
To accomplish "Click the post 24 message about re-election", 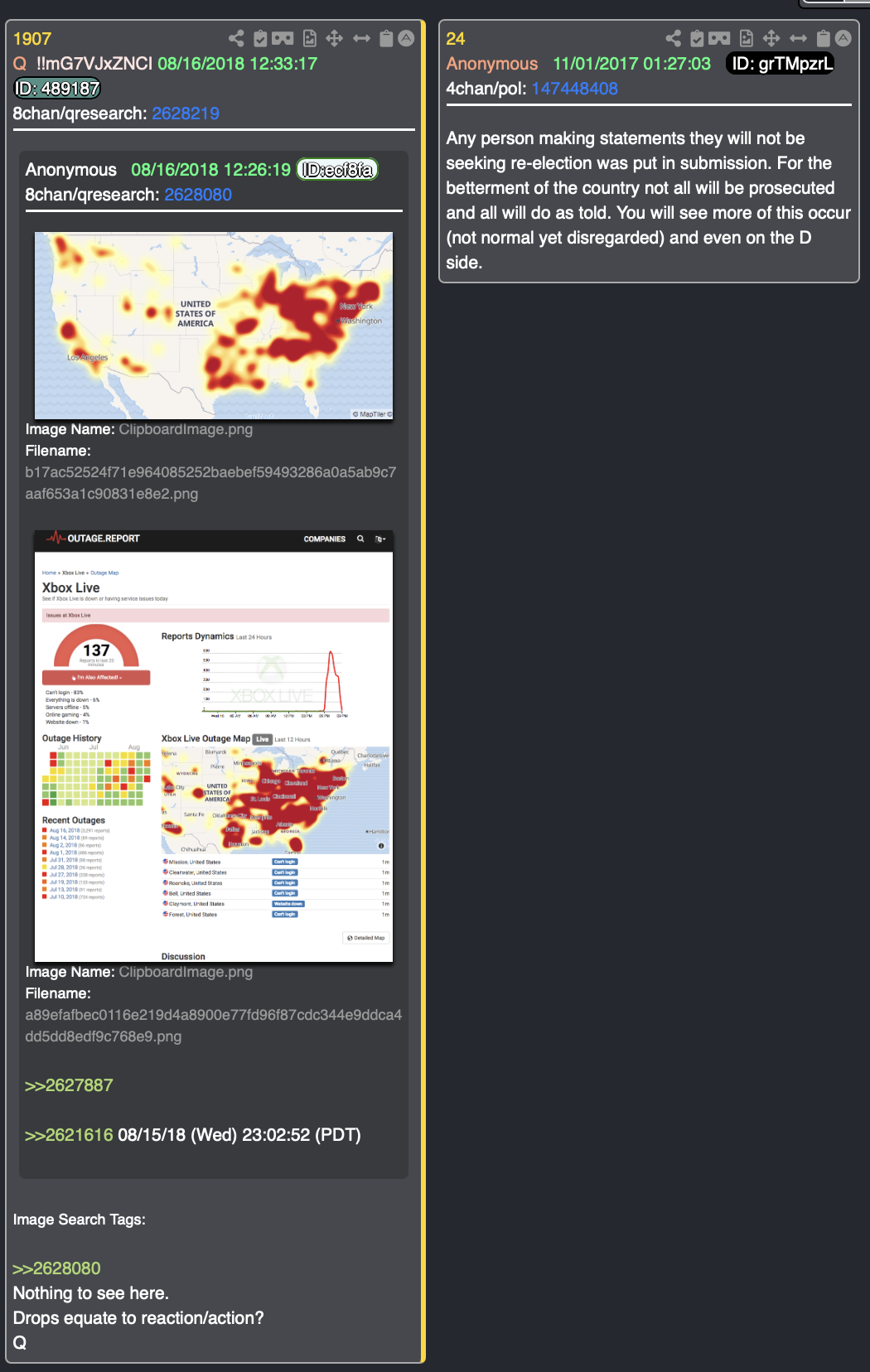I will (649, 200).
